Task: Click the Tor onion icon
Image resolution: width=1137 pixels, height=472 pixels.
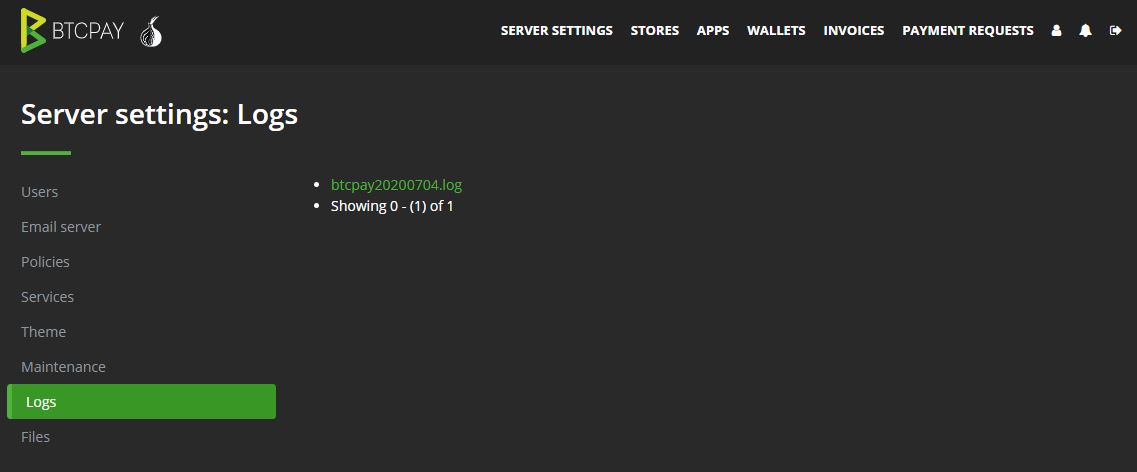Action: pos(151,32)
